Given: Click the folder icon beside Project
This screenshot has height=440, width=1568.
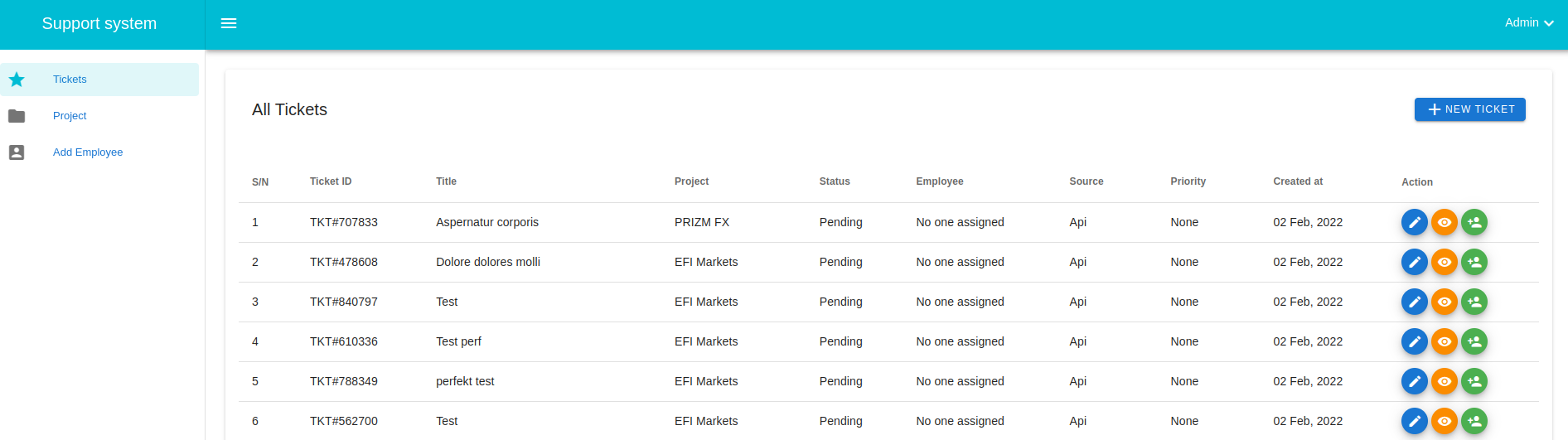Looking at the screenshot, I should [17, 116].
